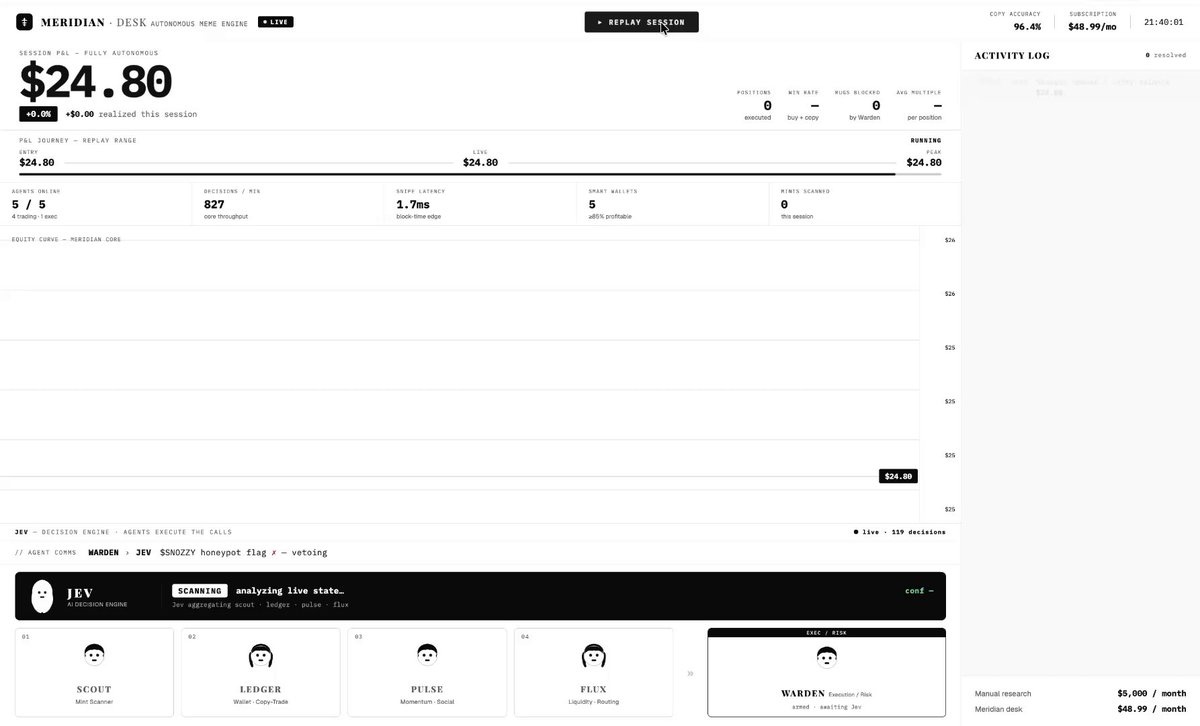Image resolution: width=1200 pixels, height=726 pixels.
Task: Click the SCANNING status badge
Action: pyautogui.click(x=200, y=591)
